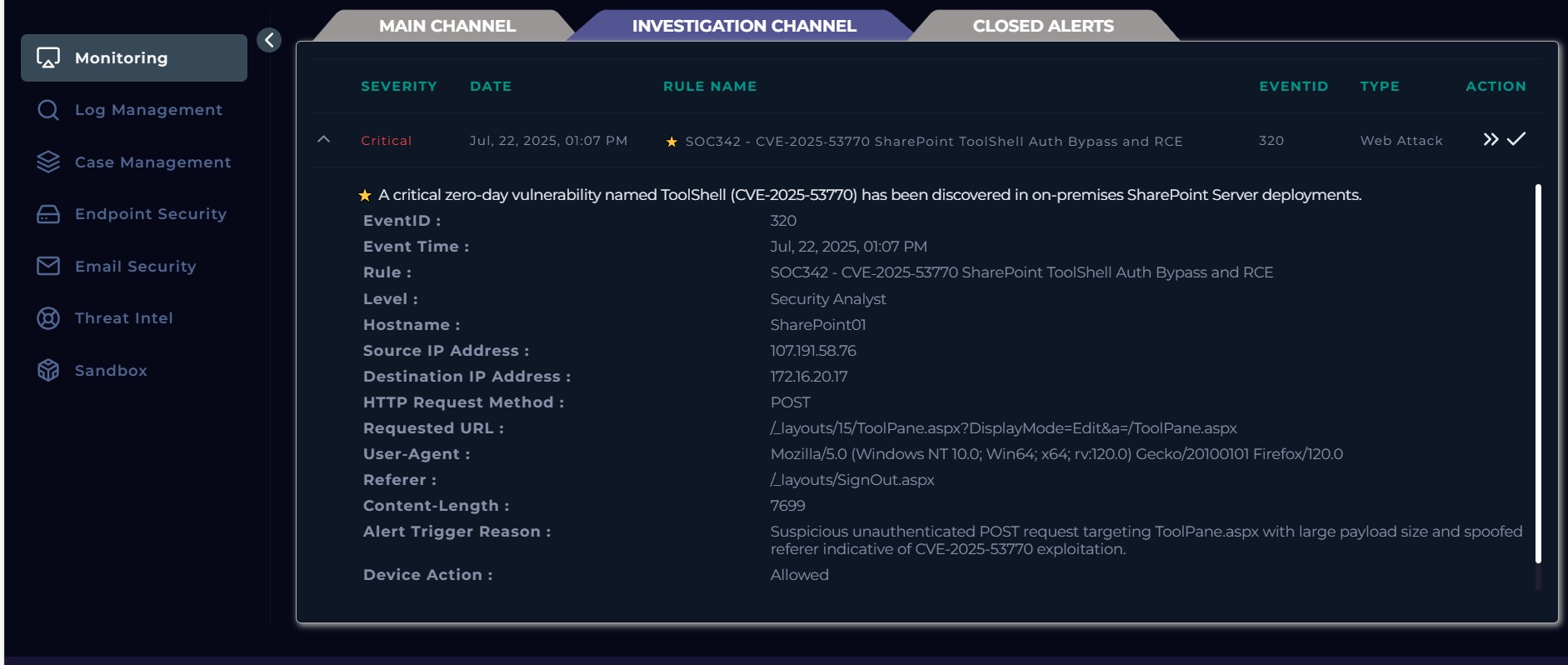Click the Monitoring screen icon in sidebar
Image resolution: width=1568 pixels, height=665 pixels.
pyautogui.click(x=48, y=57)
